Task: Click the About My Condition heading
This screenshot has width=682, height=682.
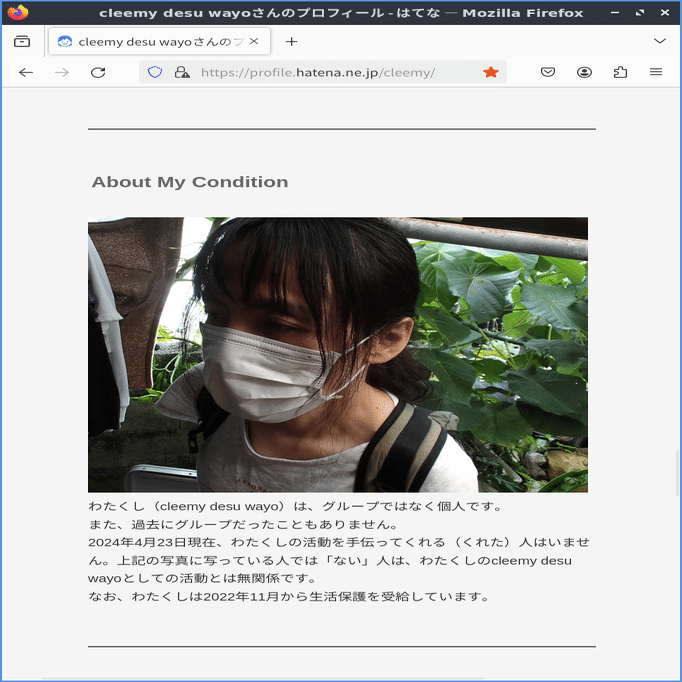Action: pos(190,182)
